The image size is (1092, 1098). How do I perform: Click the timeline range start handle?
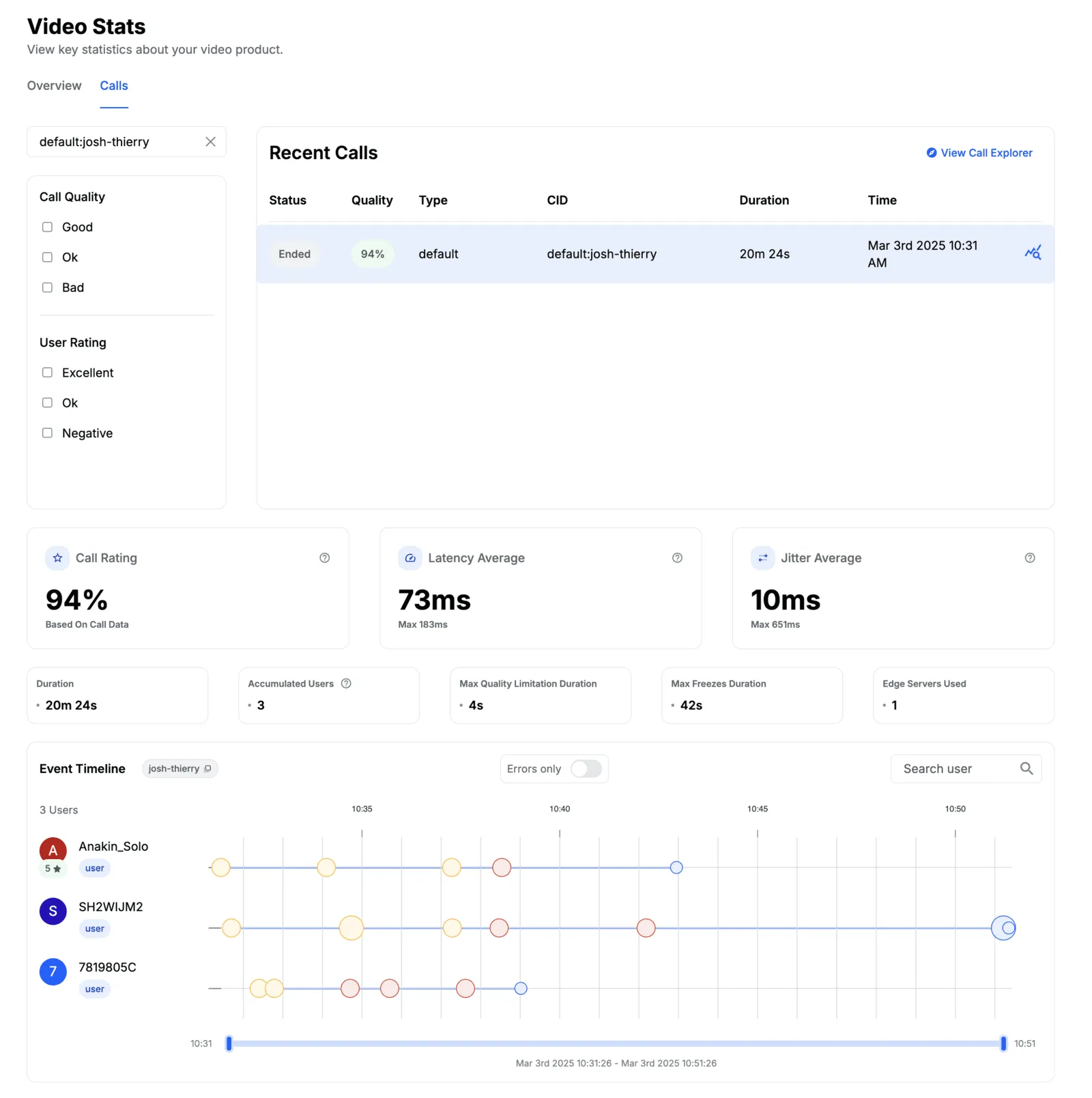click(229, 1043)
